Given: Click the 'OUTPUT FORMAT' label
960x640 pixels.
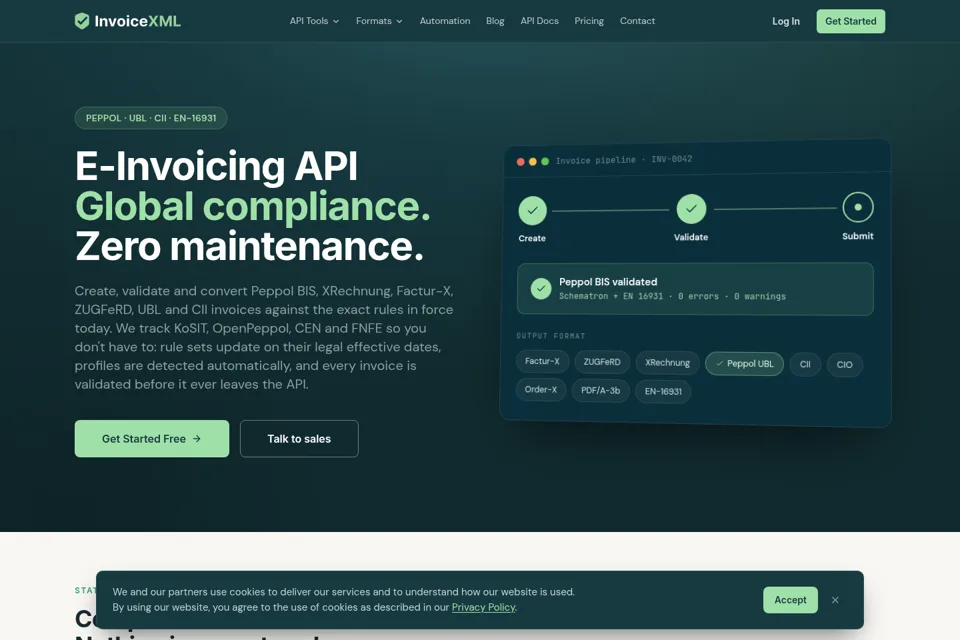Looking at the screenshot, I should 550,336.
